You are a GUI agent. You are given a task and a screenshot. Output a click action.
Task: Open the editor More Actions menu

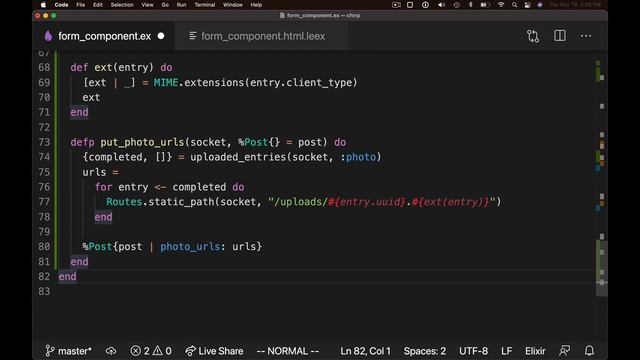coord(586,36)
